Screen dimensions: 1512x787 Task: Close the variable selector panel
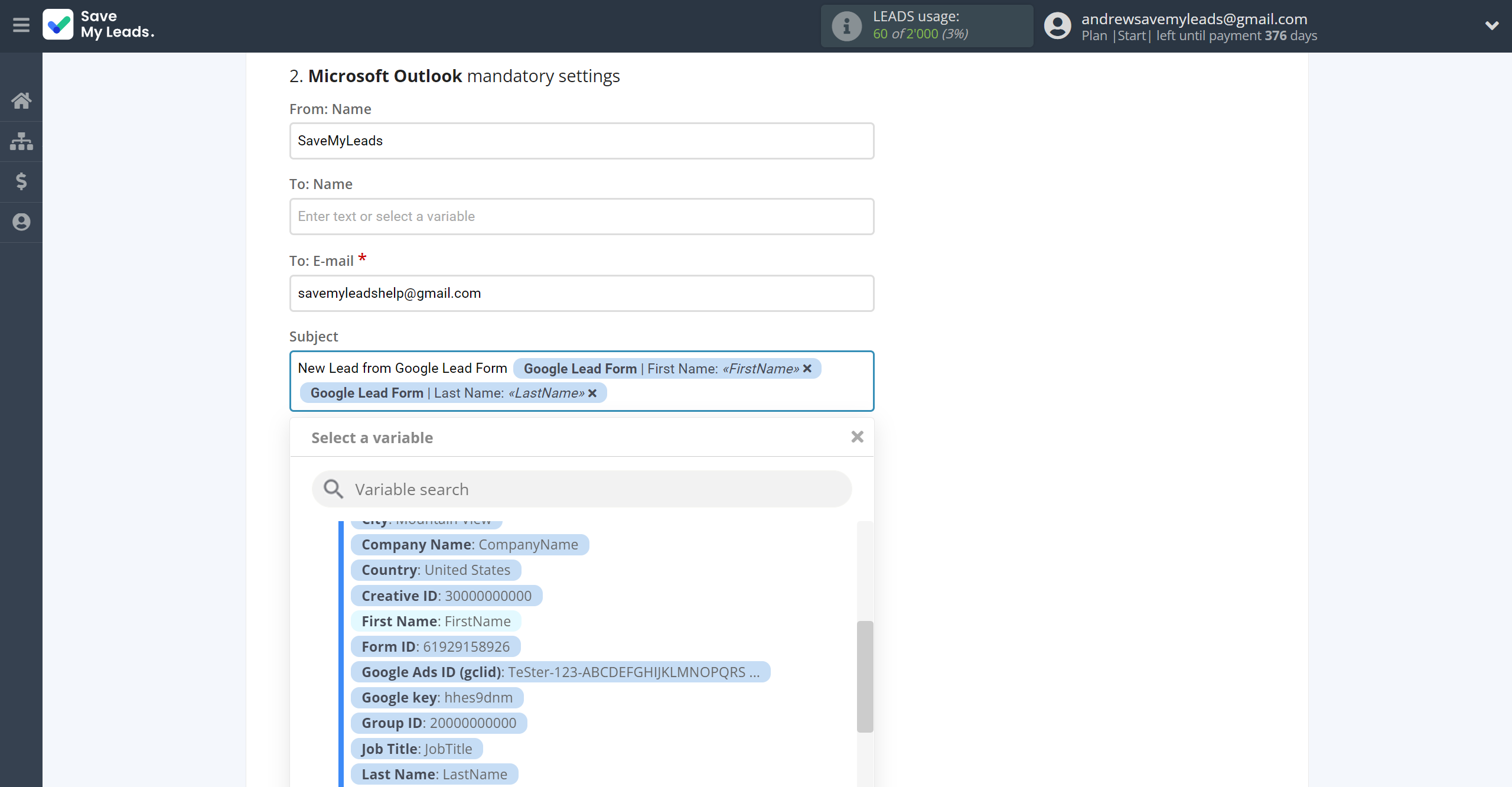[x=857, y=436]
